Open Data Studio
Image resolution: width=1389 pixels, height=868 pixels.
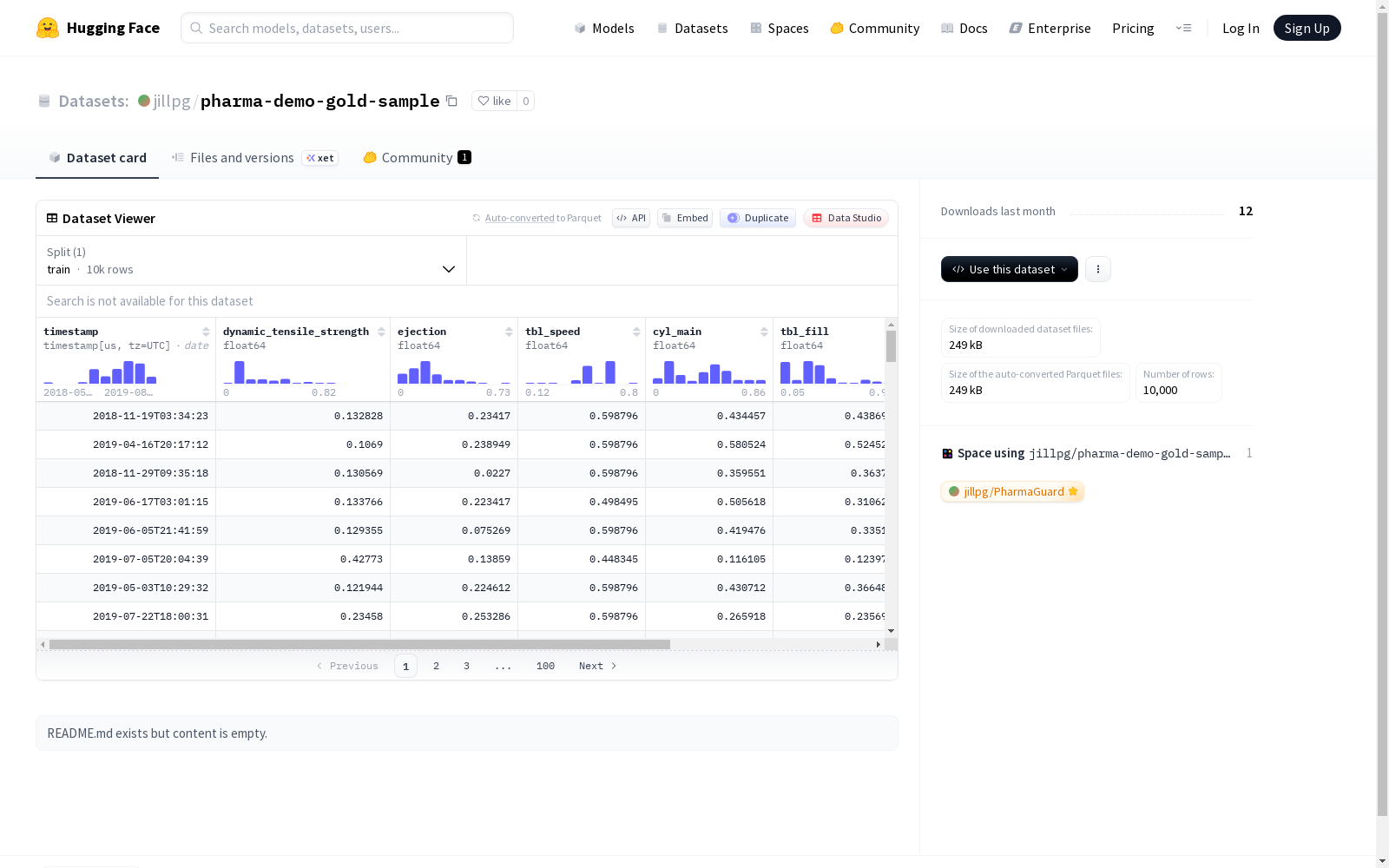click(x=846, y=218)
